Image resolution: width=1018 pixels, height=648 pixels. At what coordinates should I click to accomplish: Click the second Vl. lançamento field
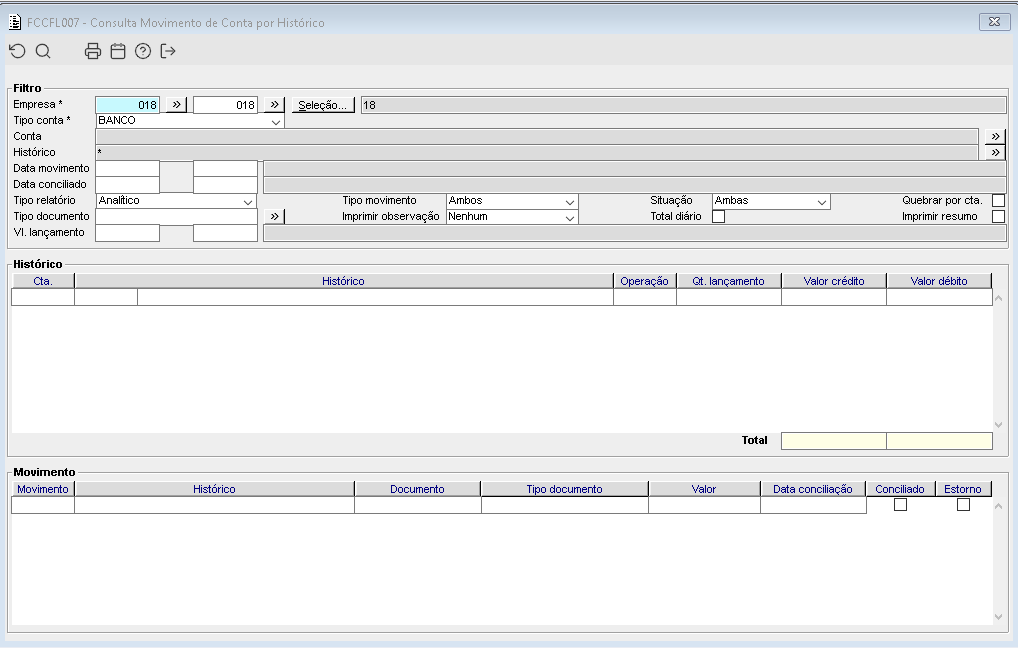(x=225, y=232)
